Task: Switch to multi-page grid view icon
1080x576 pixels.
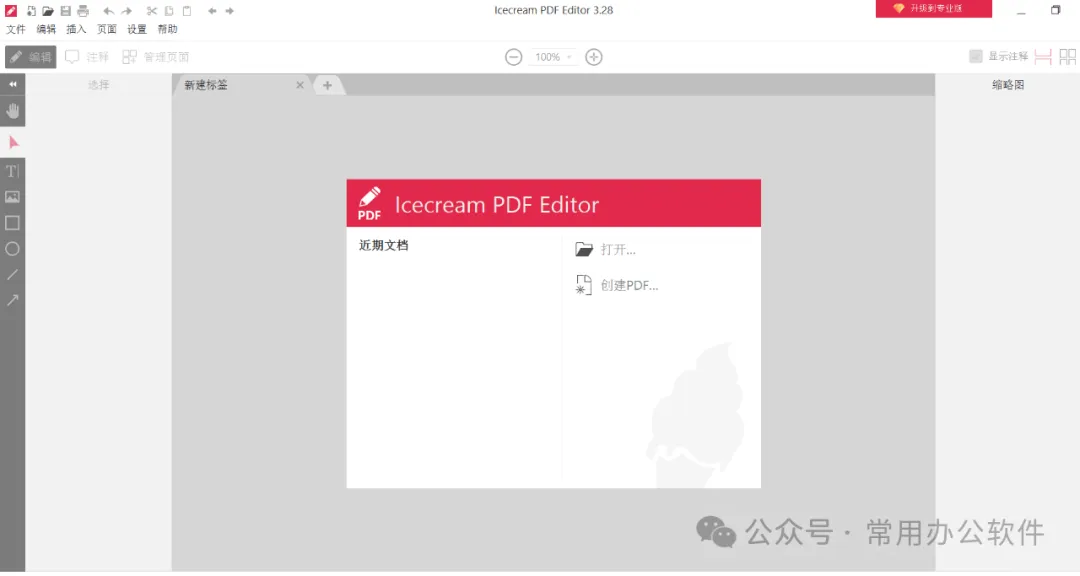Action: (1068, 57)
